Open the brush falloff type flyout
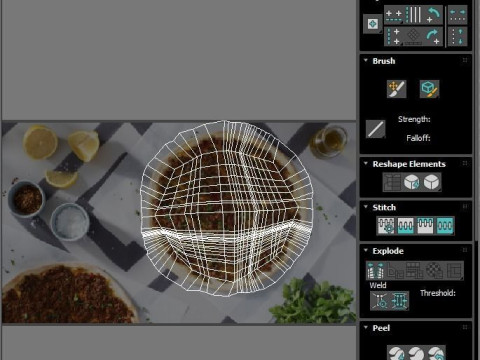 pyautogui.click(x=376, y=129)
